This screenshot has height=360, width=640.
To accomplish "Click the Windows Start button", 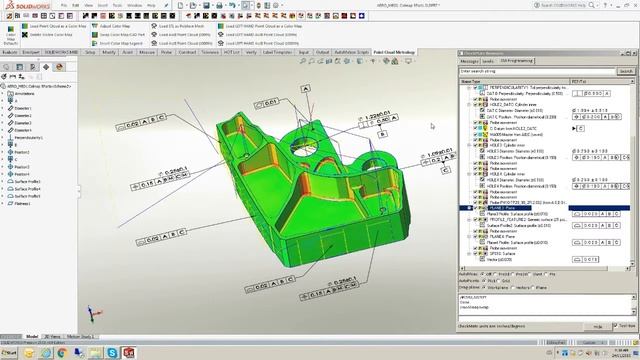I will pyautogui.click(x=9, y=353).
